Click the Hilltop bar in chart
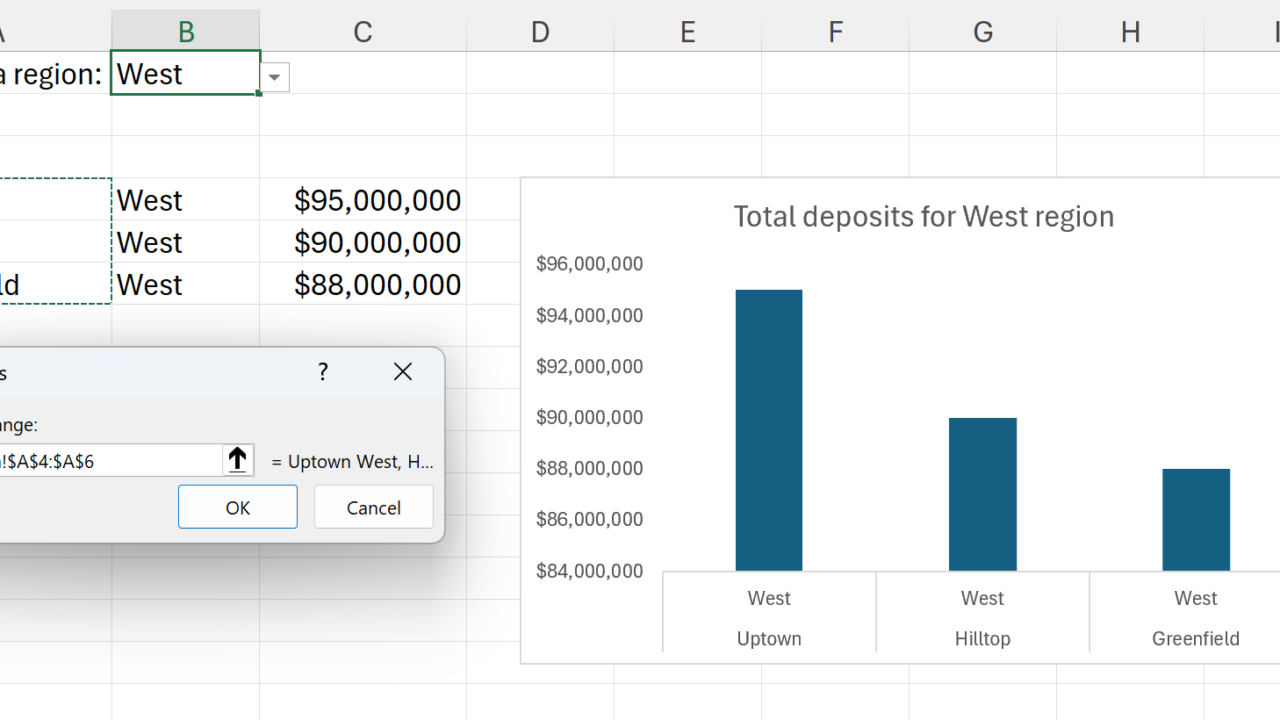Image resolution: width=1280 pixels, height=720 pixels. pyautogui.click(x=982, y=494)
